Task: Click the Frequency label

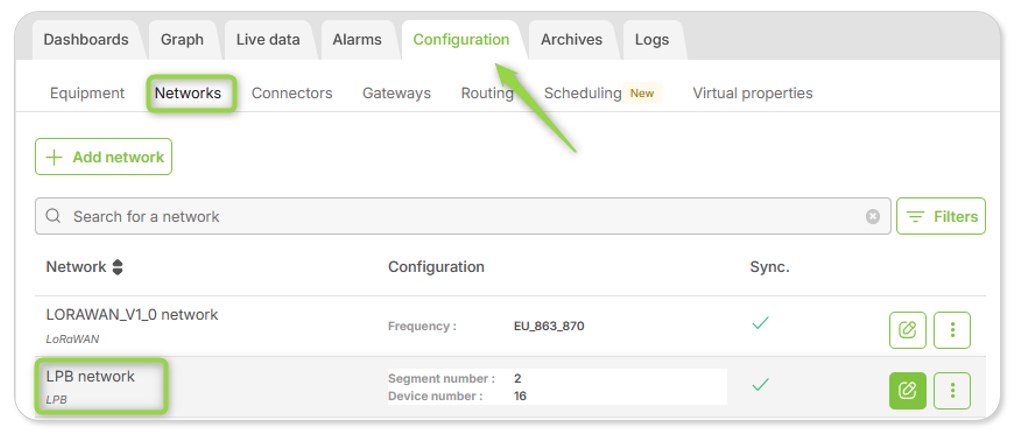Action: [422, 326]
